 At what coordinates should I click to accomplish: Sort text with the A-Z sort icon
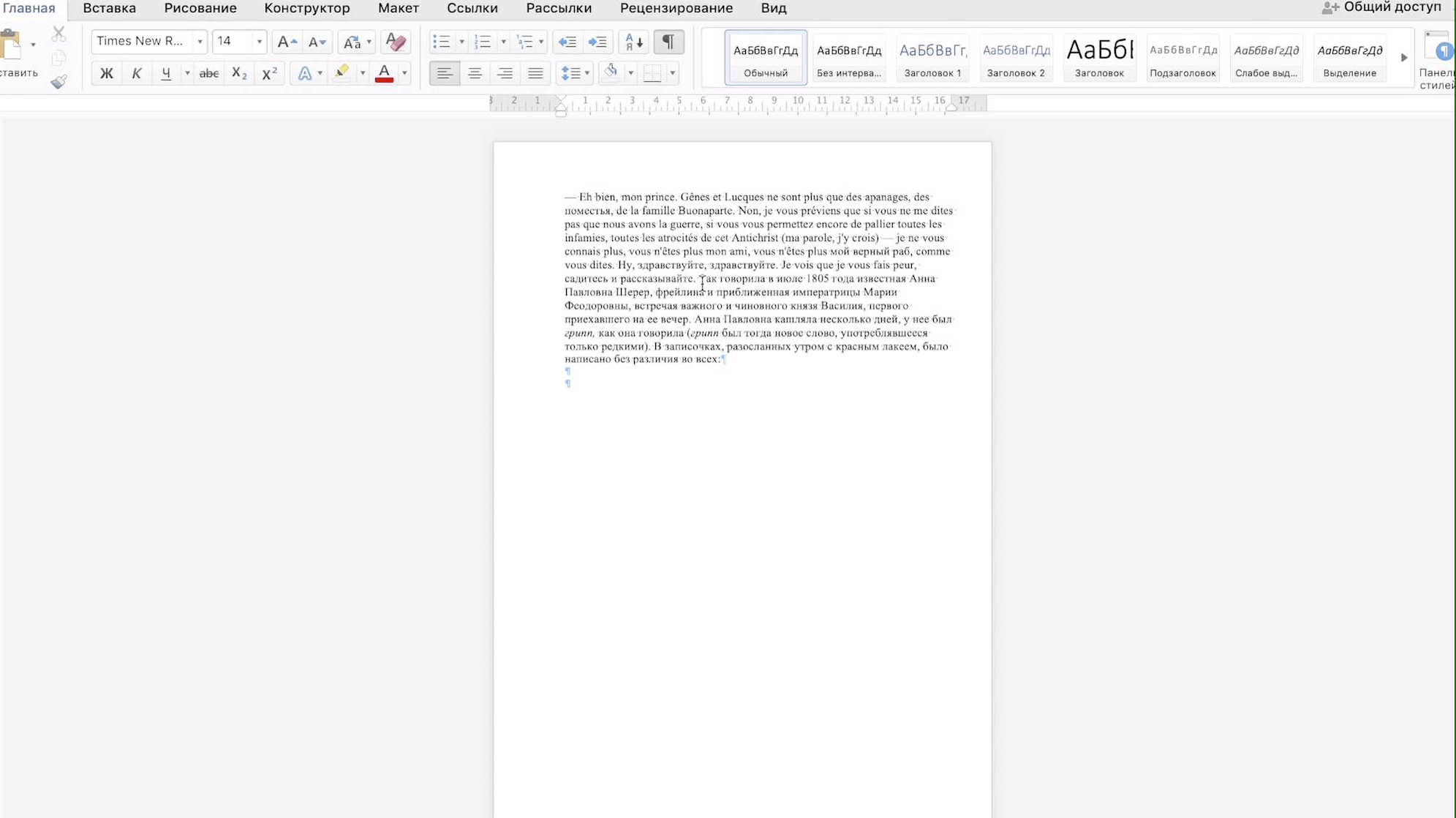click(633, 42)
